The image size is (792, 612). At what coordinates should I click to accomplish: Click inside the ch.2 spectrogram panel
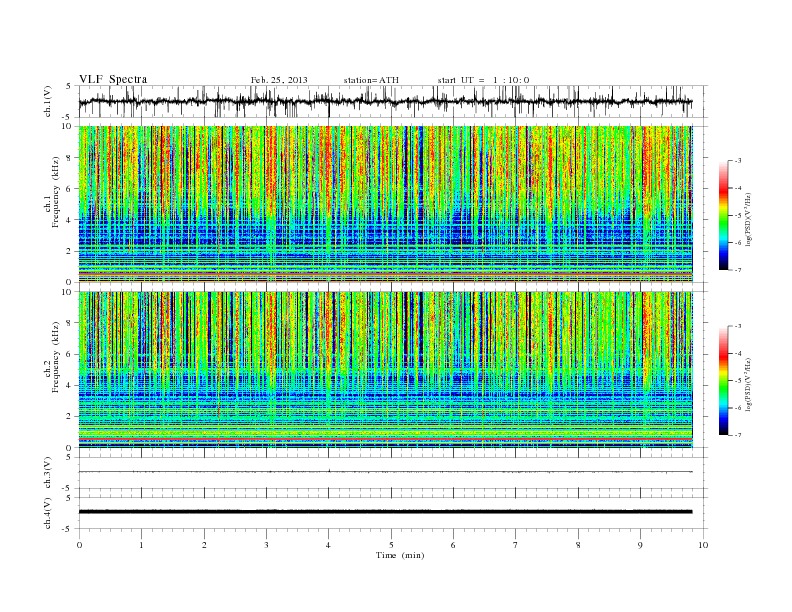[385, 370]
